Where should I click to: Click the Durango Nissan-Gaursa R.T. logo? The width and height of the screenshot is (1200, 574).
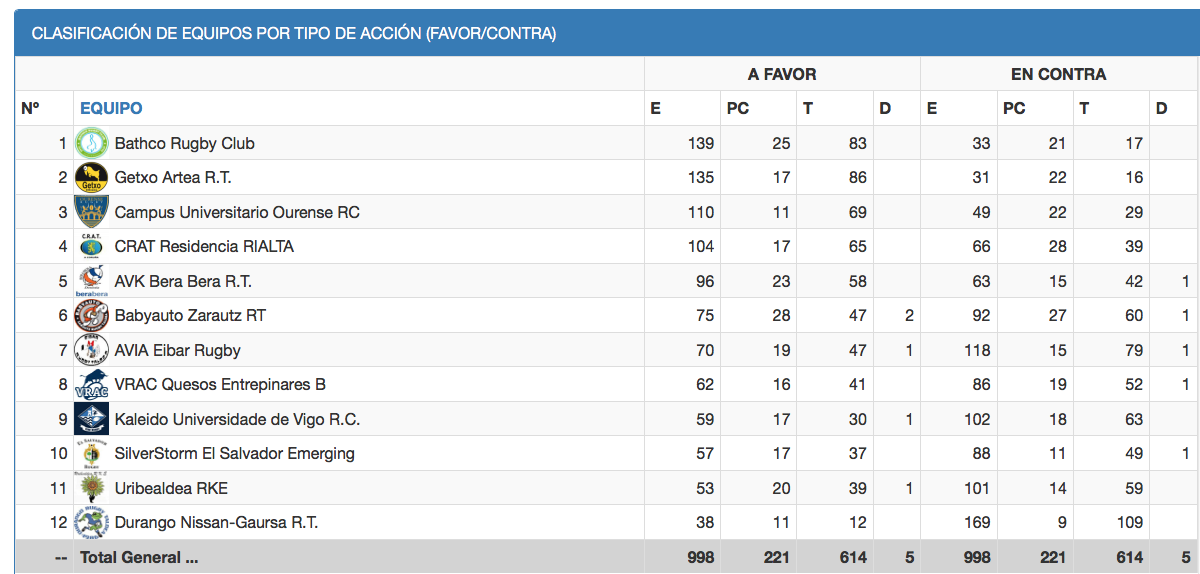coord(92,522)
